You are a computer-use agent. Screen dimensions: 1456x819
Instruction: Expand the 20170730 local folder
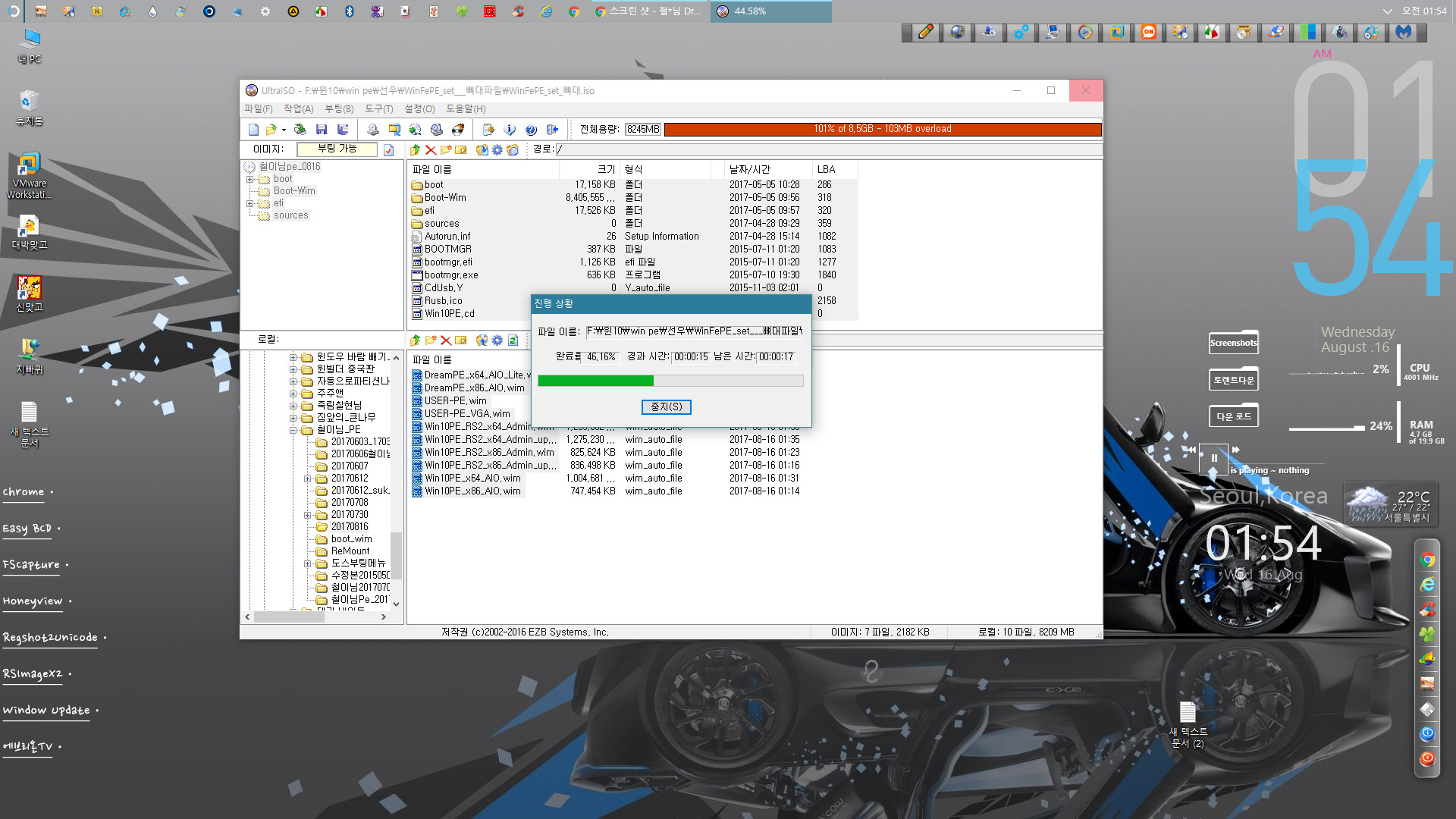(307, 515)
